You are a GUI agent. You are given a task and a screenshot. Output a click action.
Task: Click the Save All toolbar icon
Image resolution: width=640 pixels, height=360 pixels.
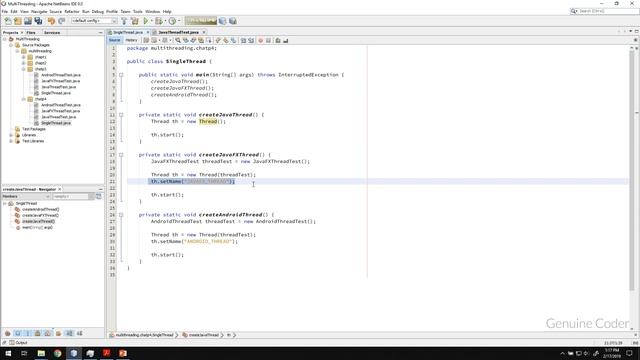38,21
